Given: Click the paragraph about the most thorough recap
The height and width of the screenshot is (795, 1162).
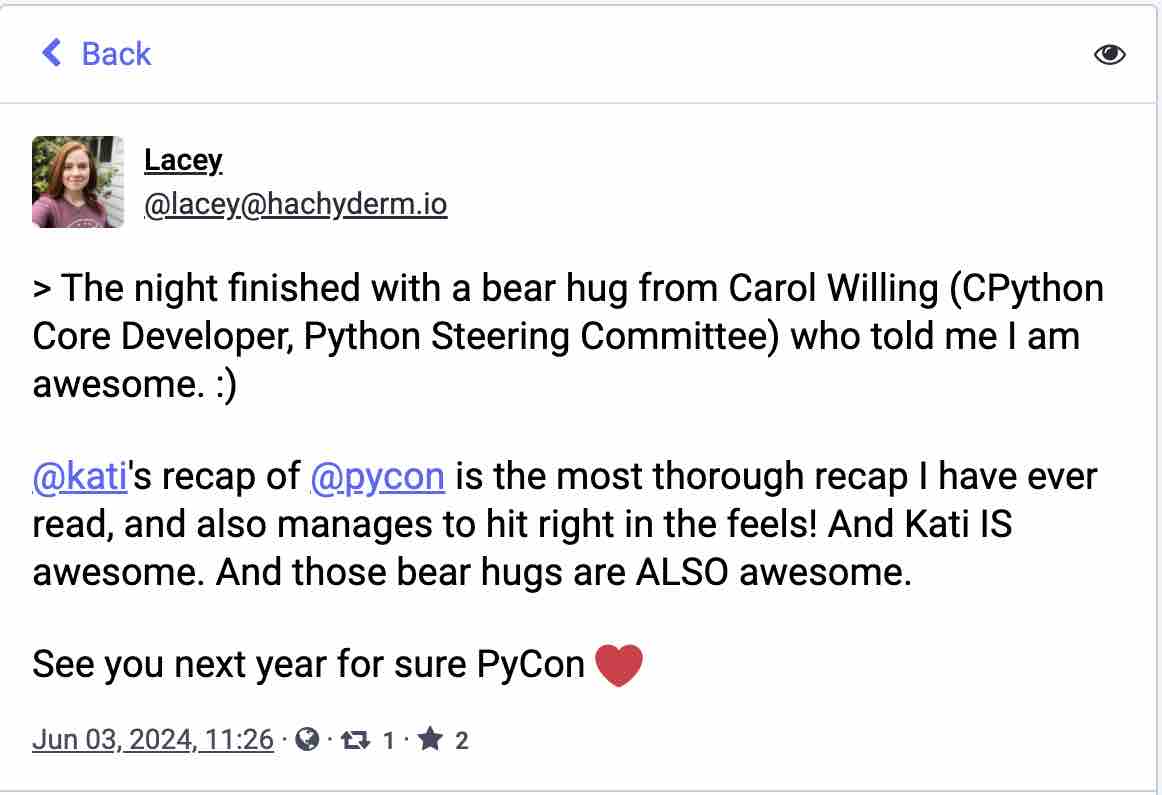Looking at the screenshot, I should [565, 524].
